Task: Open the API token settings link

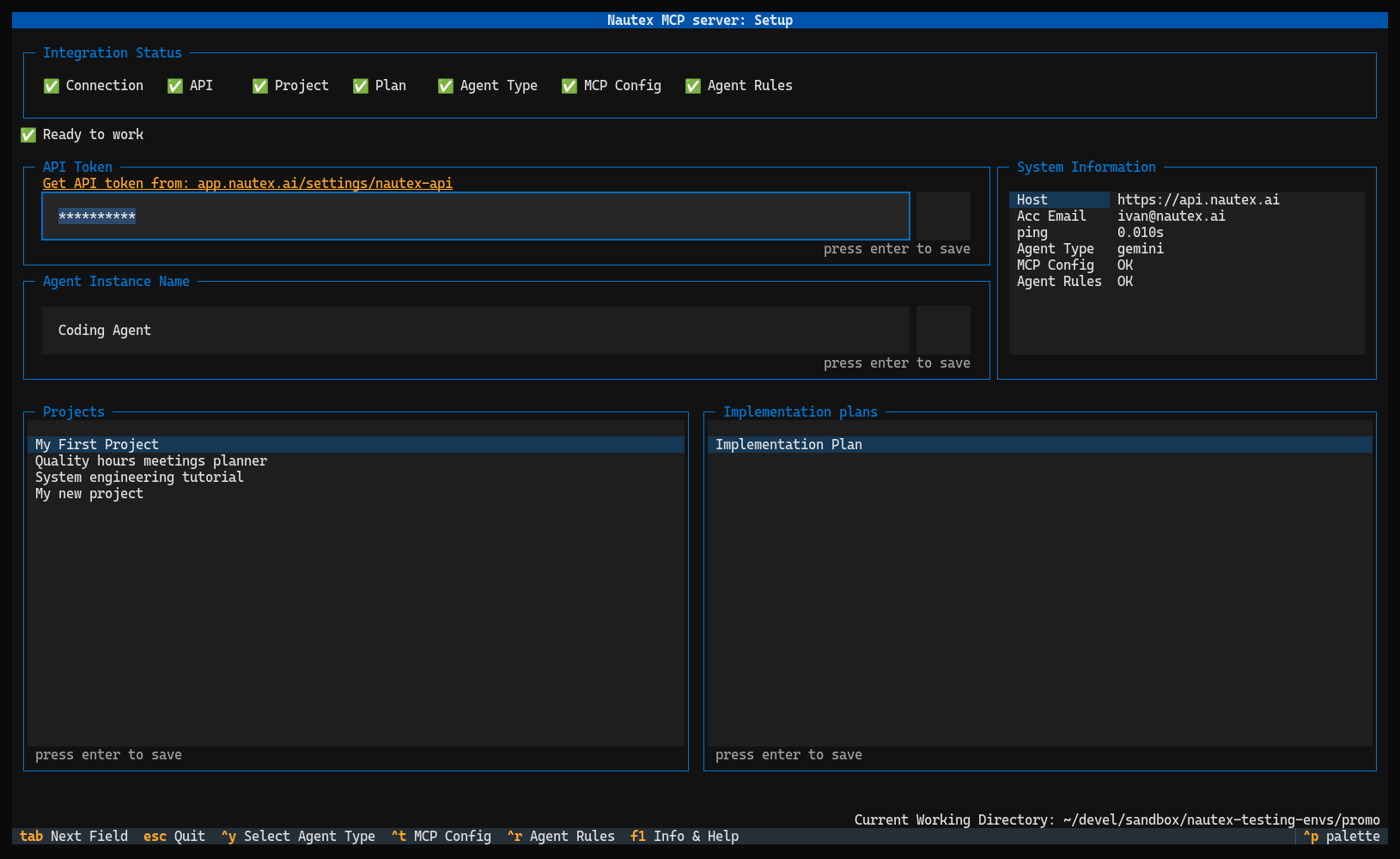Action: click(247, 183)
